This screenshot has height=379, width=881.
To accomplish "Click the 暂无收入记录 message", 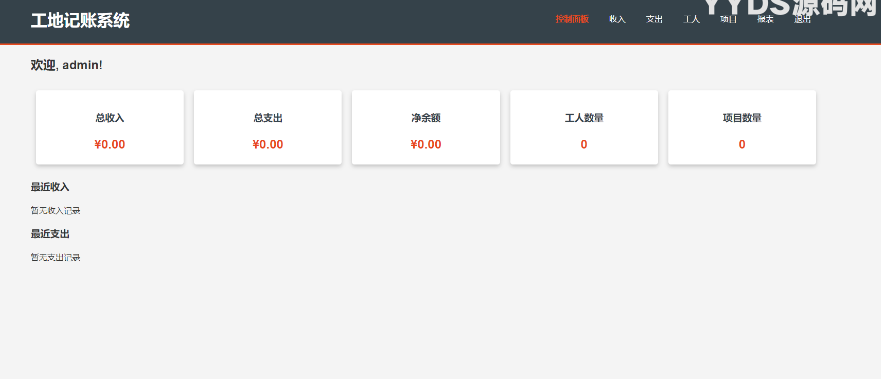I will pos(55,211).
